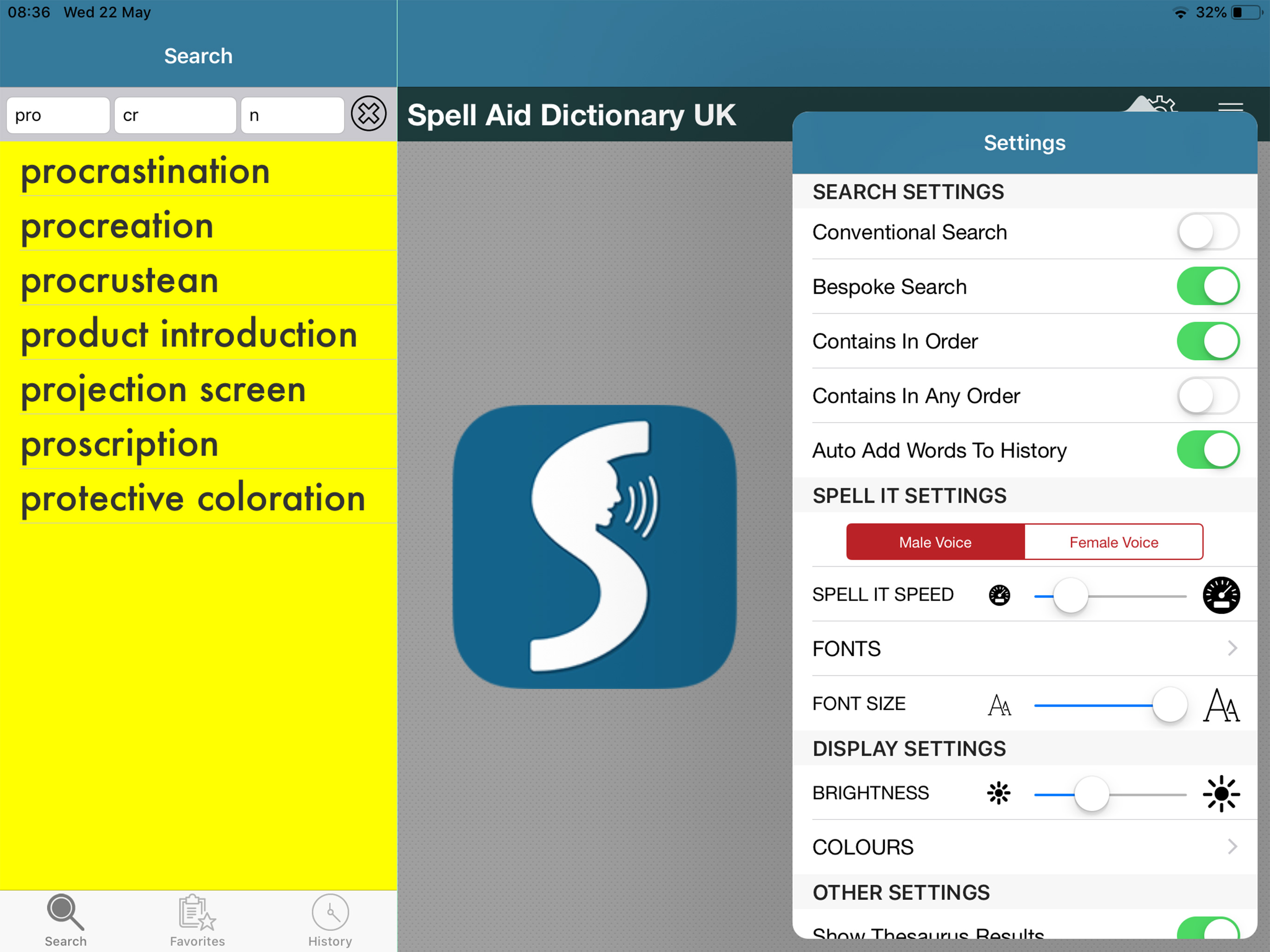The width and height of the screenshot is (1270, 952).
Task: Select the entry projection screen
Action: 198,387
